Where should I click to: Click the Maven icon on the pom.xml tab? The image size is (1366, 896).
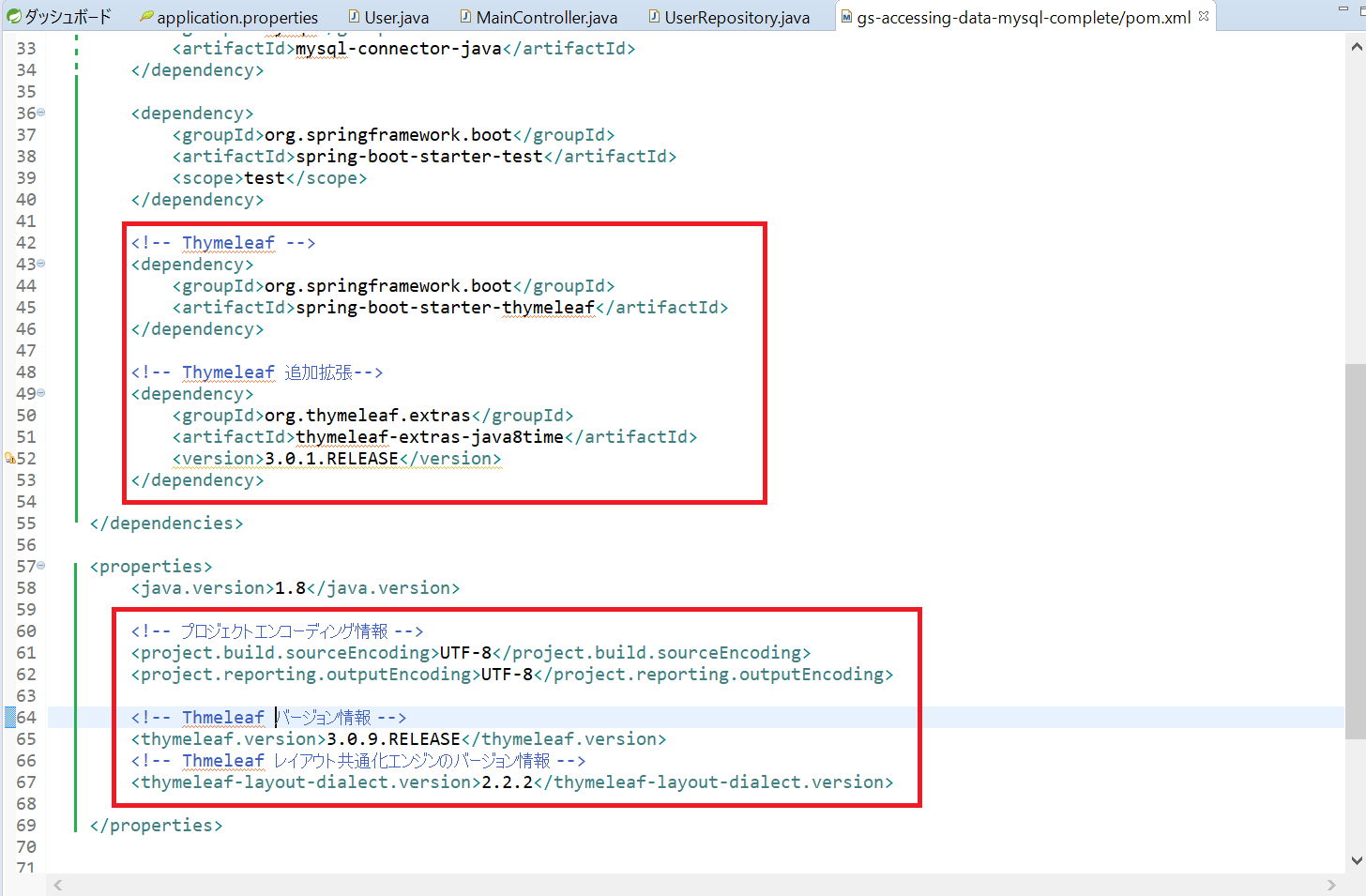[846, 17]
